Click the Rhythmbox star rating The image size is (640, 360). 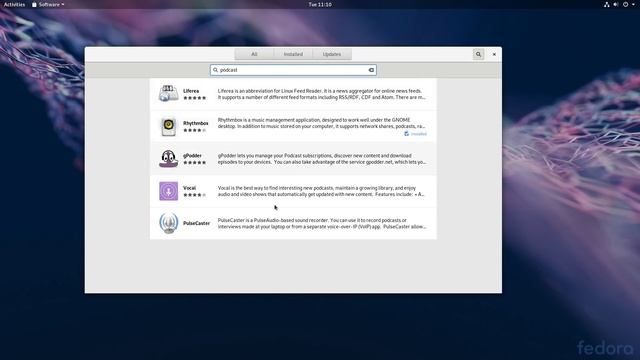click(x=195, y=130)
